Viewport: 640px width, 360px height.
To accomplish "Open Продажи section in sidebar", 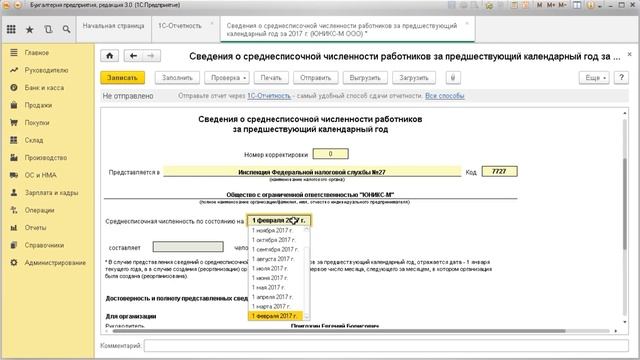I will click(38, 105).
